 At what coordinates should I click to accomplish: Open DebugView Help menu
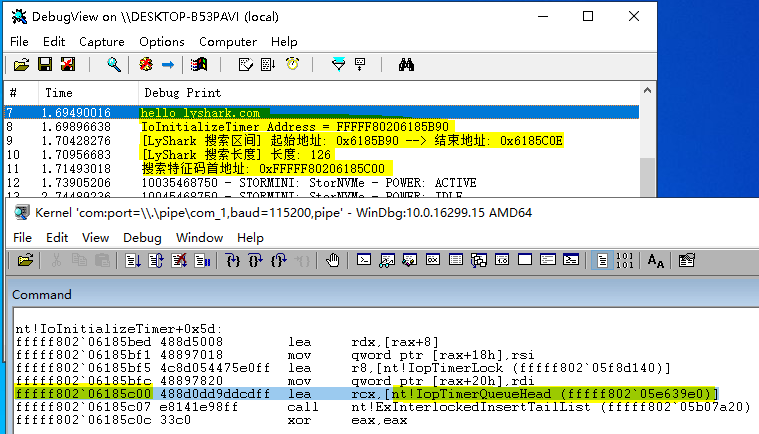point(284,42)
